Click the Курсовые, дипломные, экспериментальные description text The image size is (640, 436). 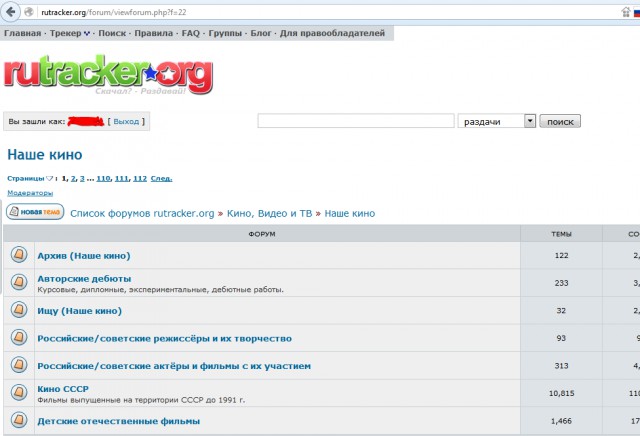[x=160, y=289]
